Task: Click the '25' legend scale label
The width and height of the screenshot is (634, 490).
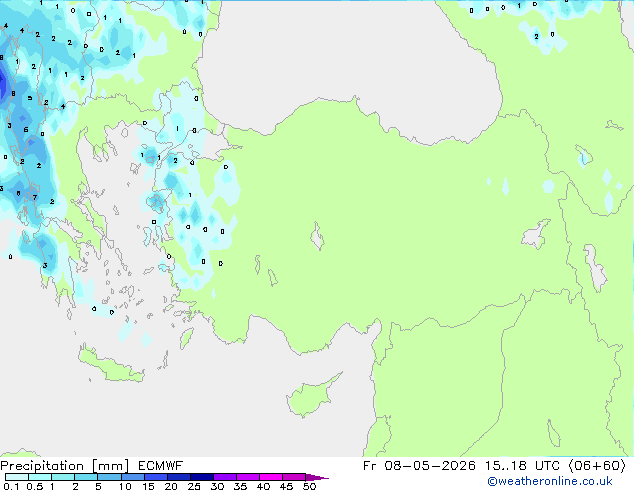Action: [x=194, y=486]
